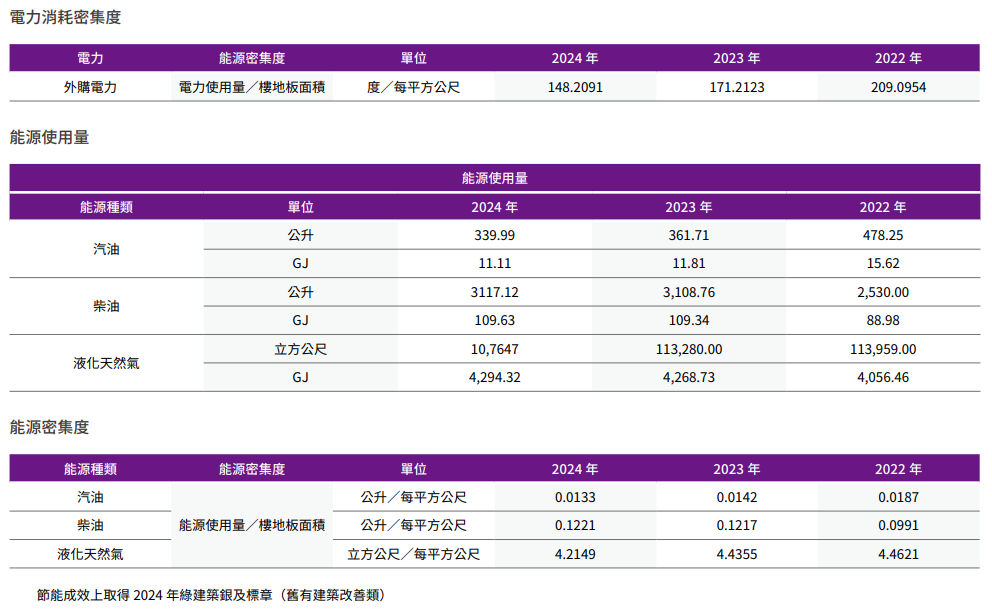
Task: Click 能源使用量／樓地板面積 merged cell
Action: point(252,525)
